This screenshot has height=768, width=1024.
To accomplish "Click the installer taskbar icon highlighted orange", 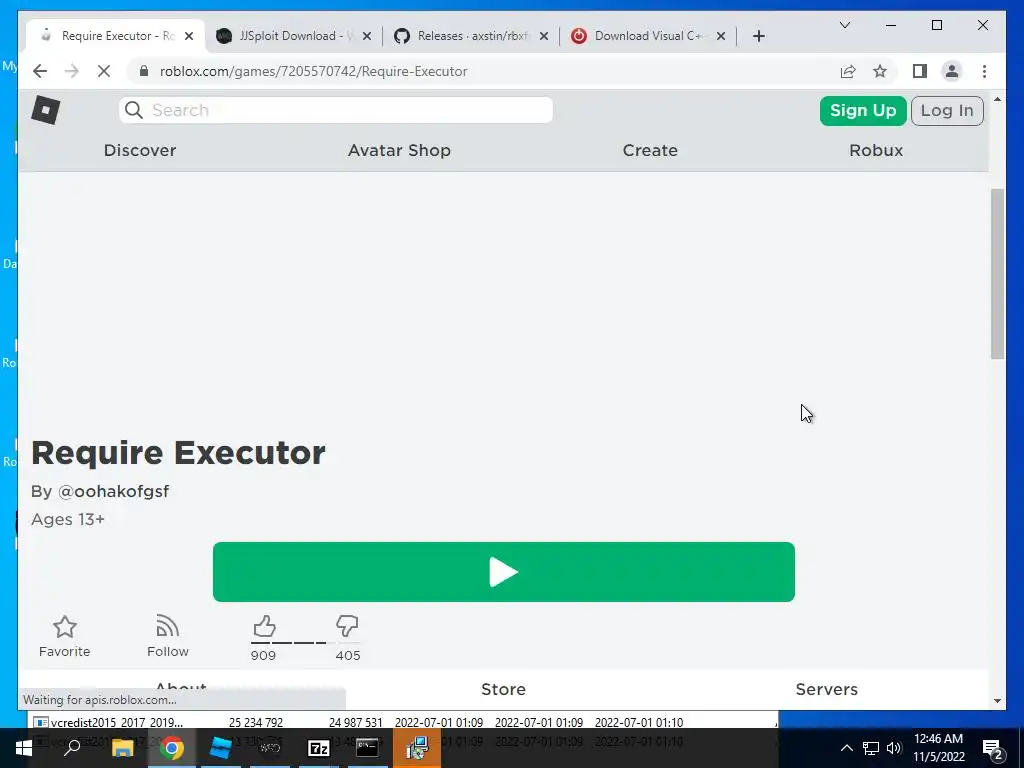I will click(417, 748).
